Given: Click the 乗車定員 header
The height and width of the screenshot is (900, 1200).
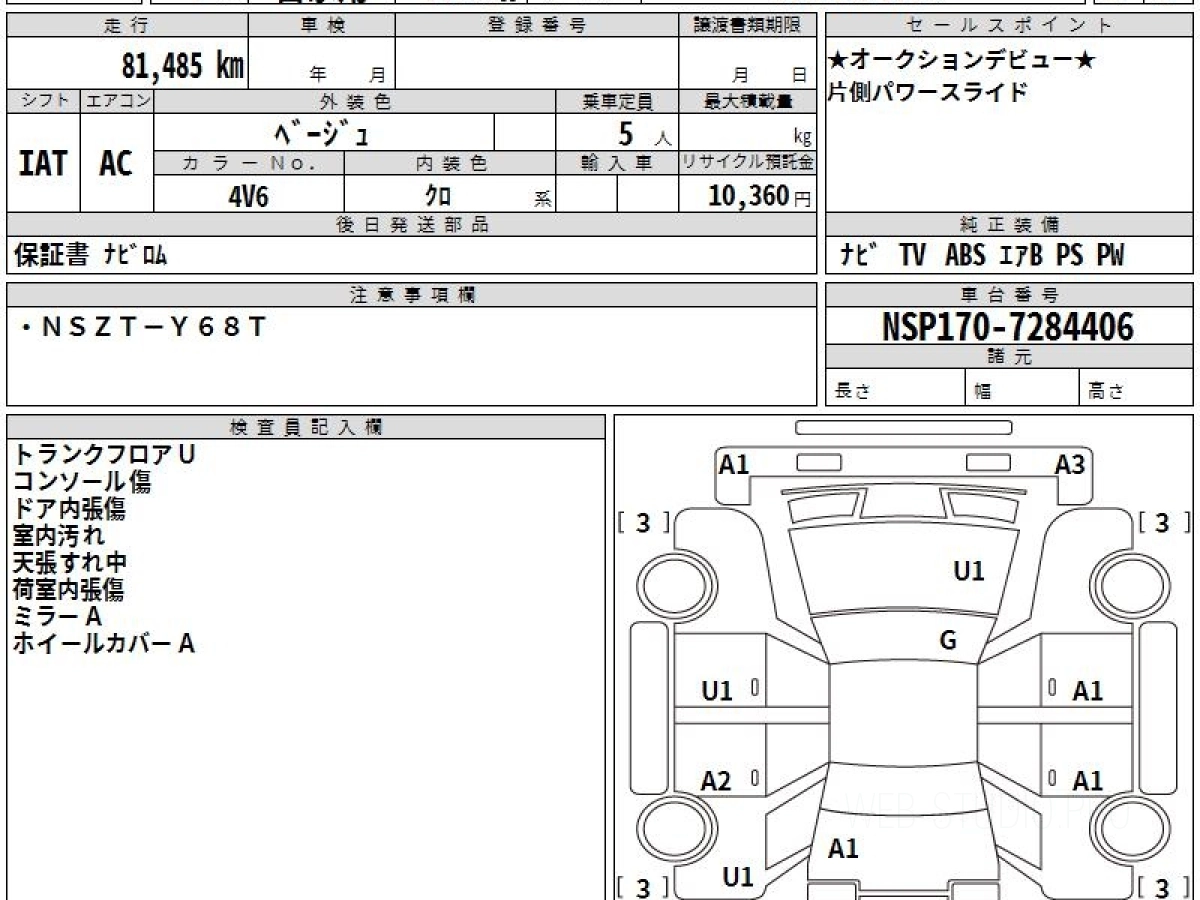Looking at the screenshot, I should [x=617, y=101].
